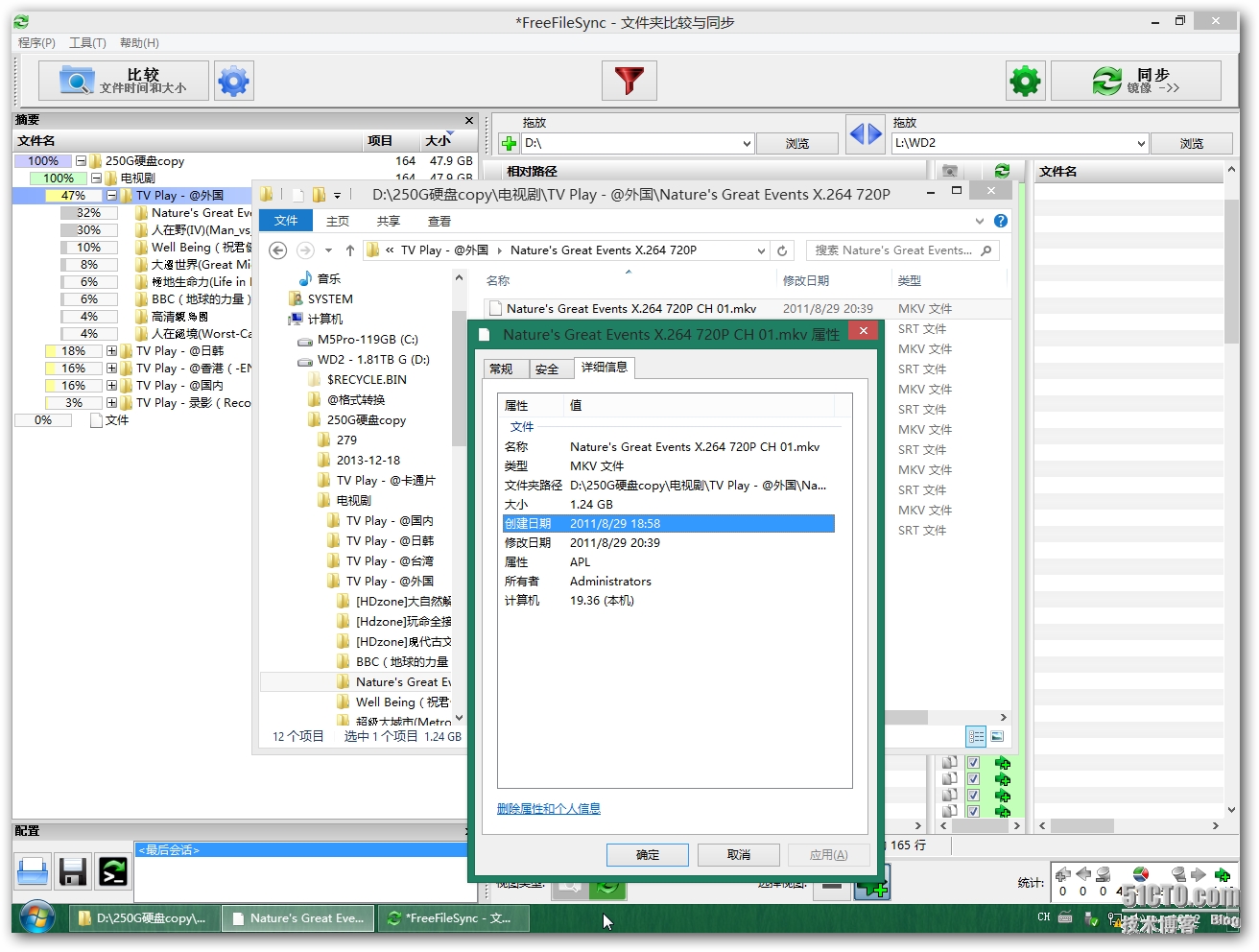Click tray keyboard input icon
The image size is (1259, 952).
[1065, 917]
